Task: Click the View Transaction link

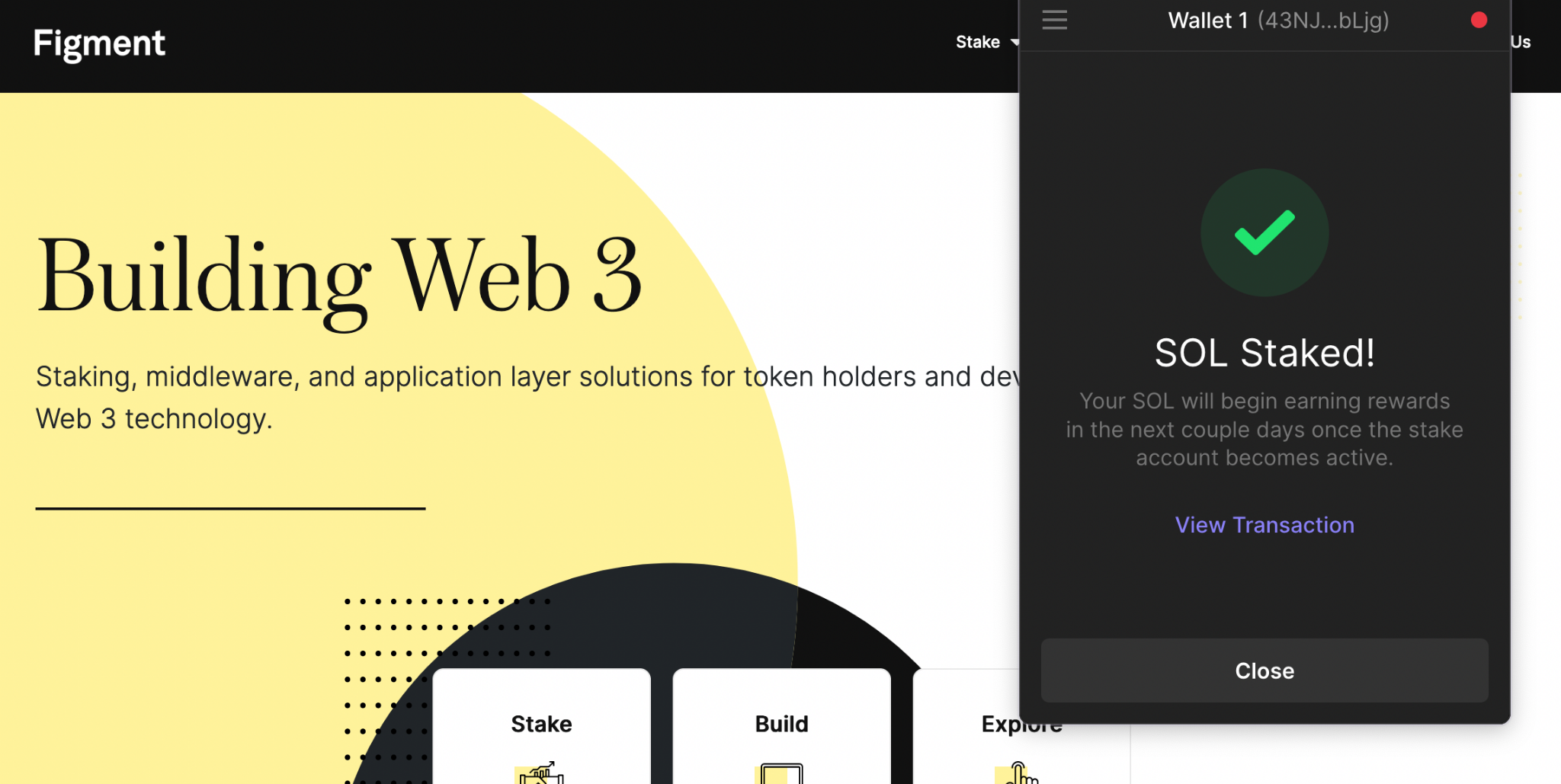Action: 1265,525
